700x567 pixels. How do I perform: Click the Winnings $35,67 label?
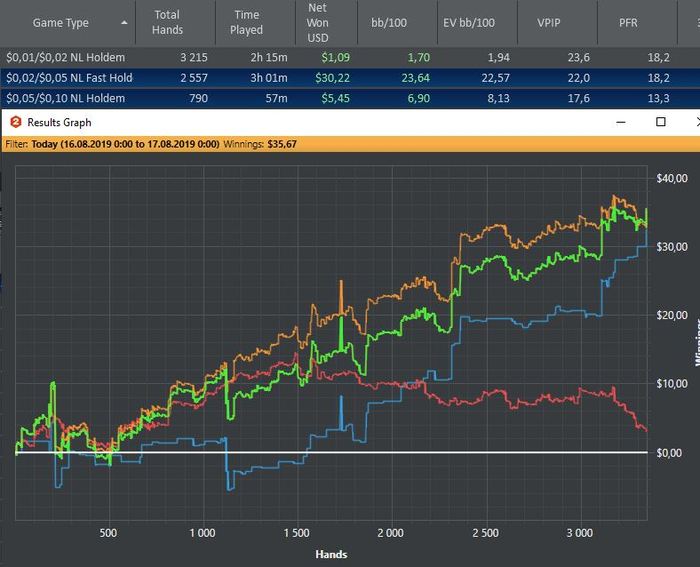pos(260,144)
